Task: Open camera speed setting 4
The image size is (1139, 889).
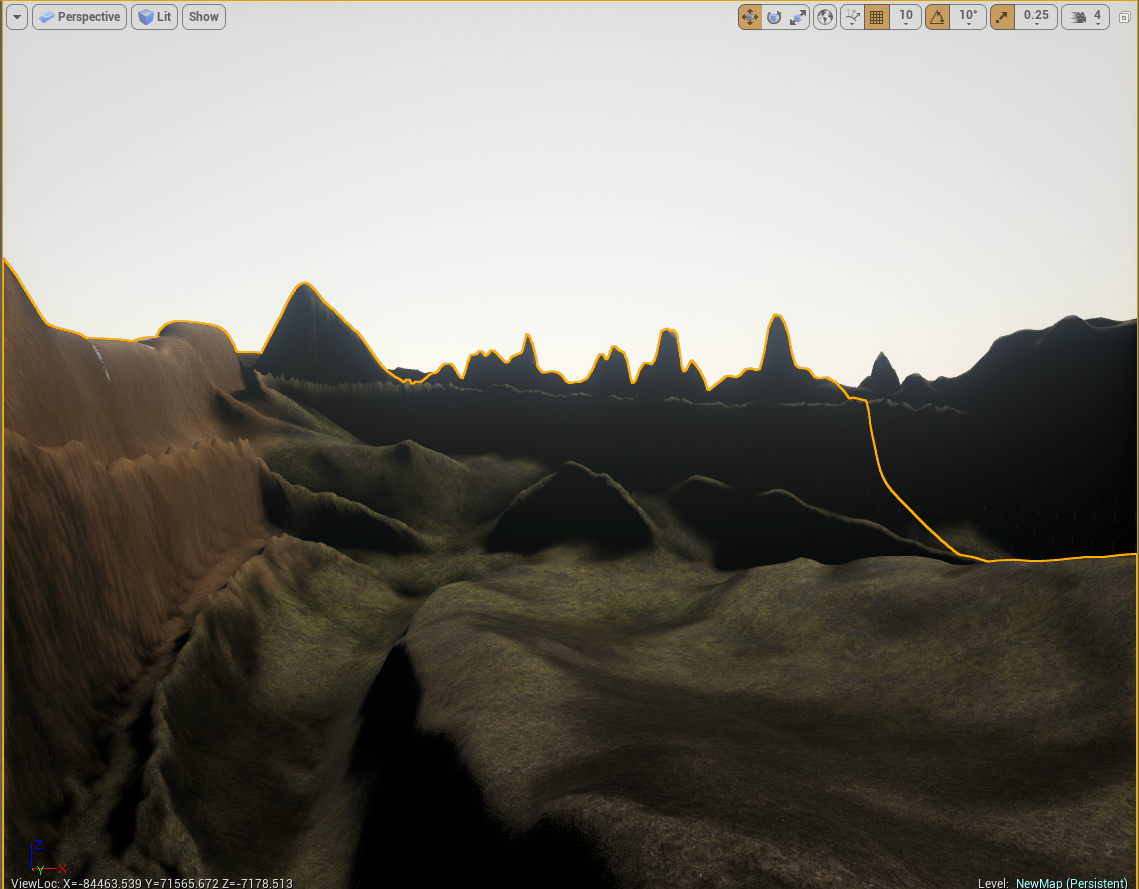Action: 1086,17
